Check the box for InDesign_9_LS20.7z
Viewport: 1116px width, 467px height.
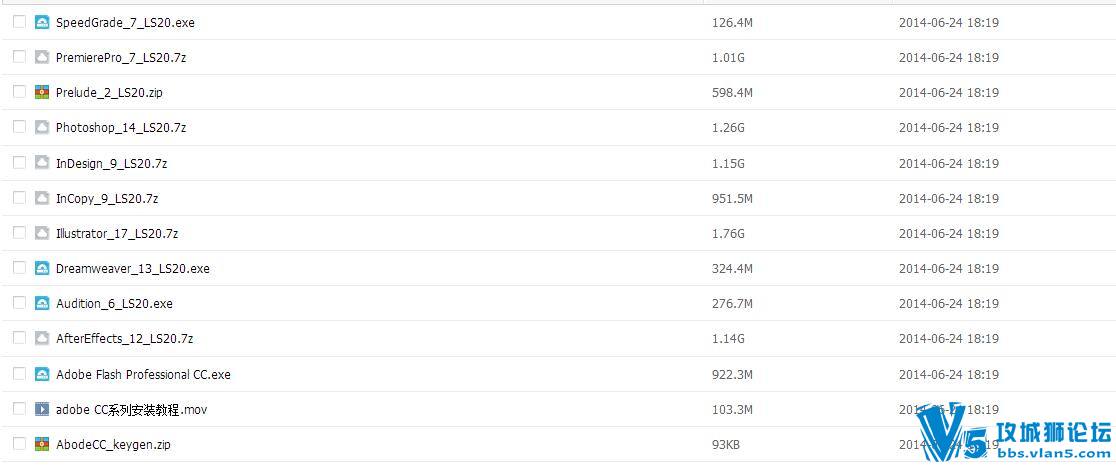point(19,162)
